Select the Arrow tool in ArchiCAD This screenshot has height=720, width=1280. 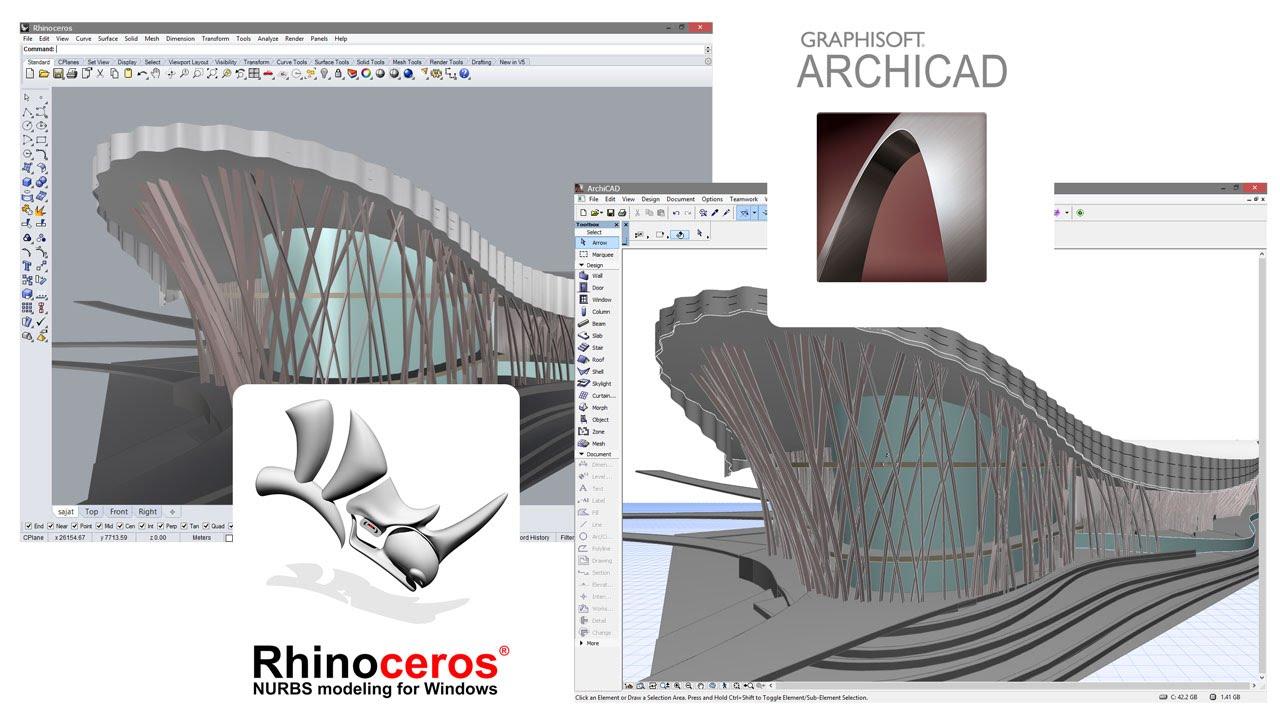coord(597,241)
